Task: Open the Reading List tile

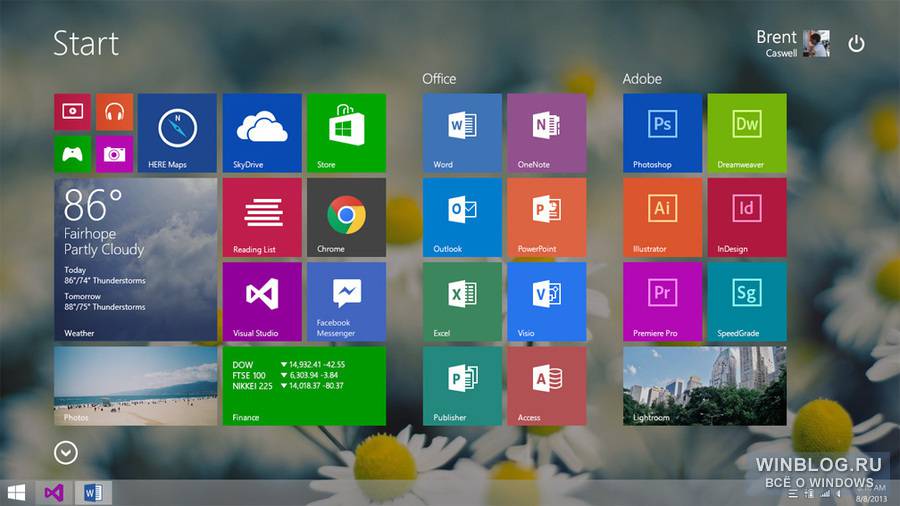Action: pos(262,217)
